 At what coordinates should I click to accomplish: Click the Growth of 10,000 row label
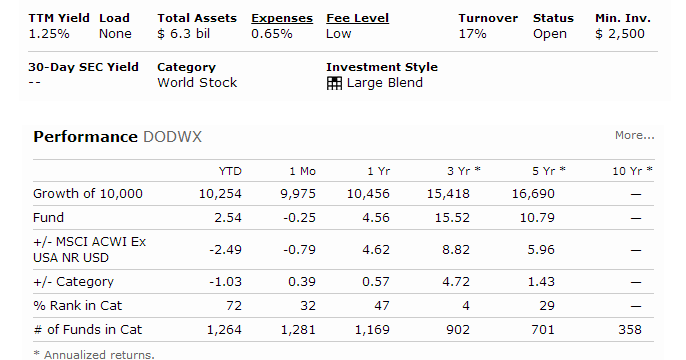88,194
